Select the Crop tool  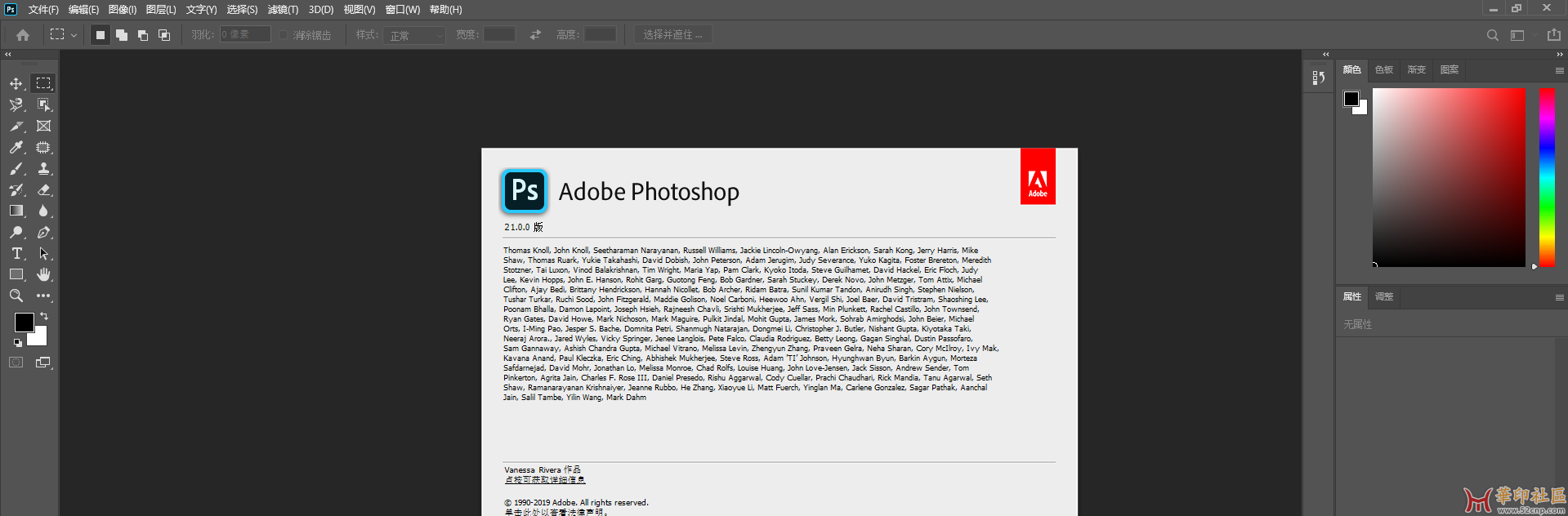pyautogui.click(x=16, y=126)
